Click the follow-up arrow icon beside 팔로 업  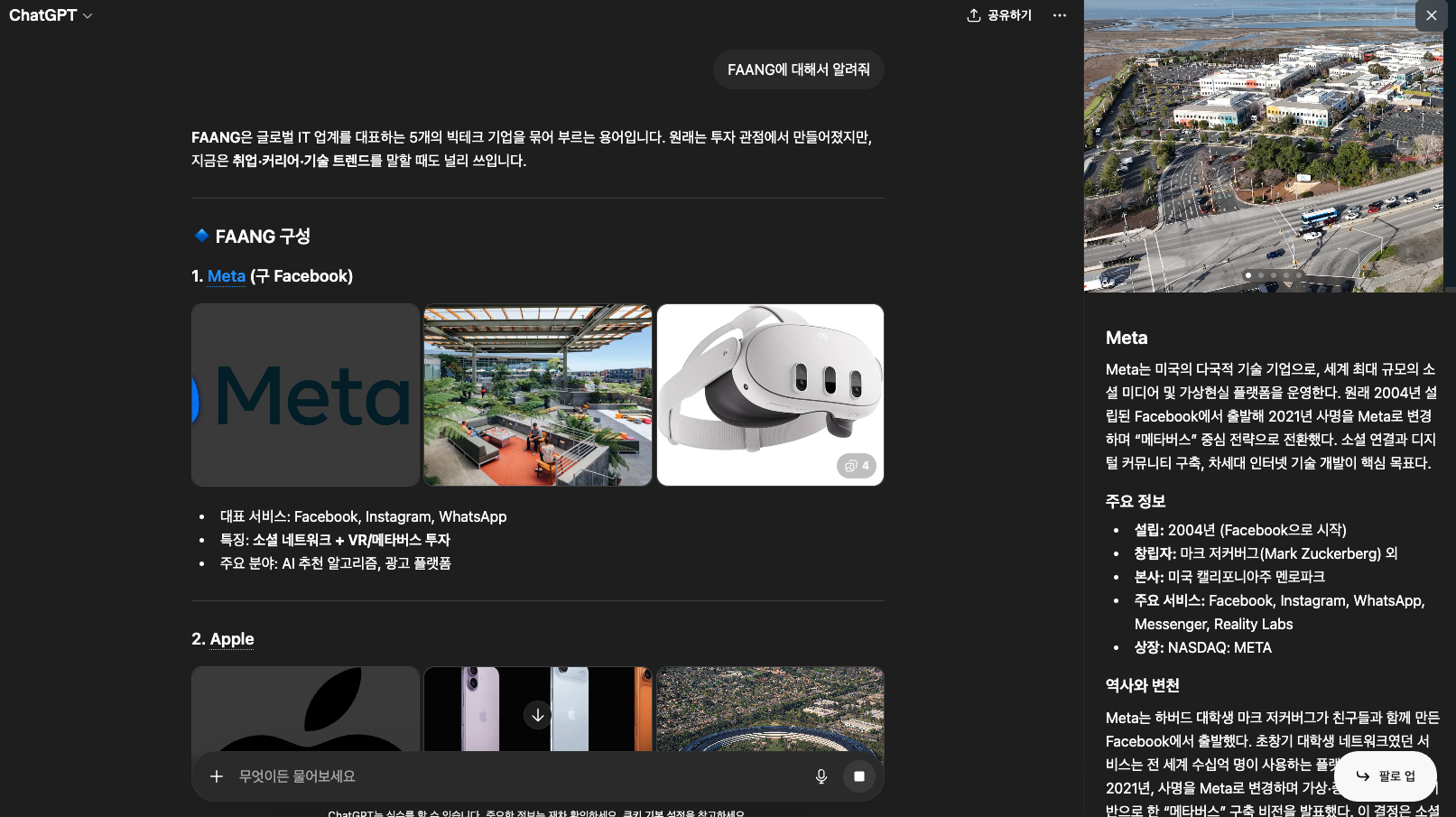tap(1361, 776)
